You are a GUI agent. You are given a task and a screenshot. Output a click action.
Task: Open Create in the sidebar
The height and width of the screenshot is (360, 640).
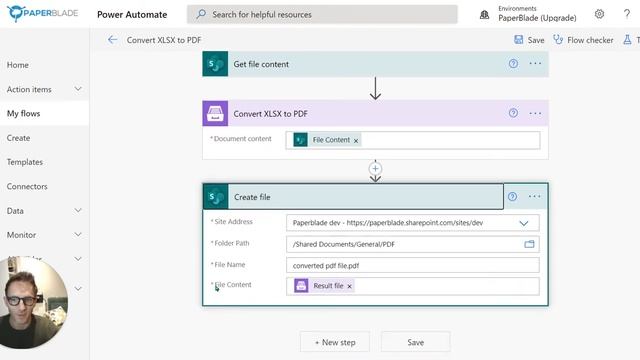(18, 138)
